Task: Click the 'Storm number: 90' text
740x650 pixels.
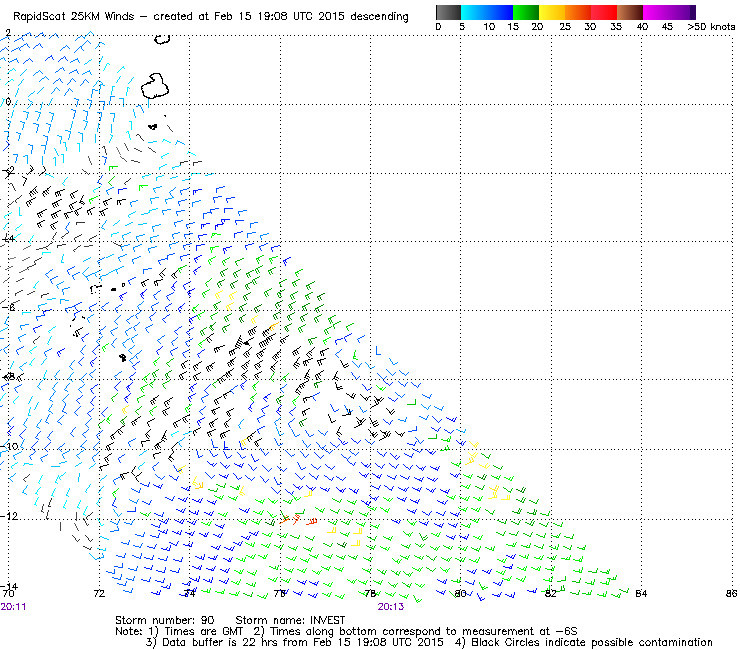Action: tap(164, 620)
